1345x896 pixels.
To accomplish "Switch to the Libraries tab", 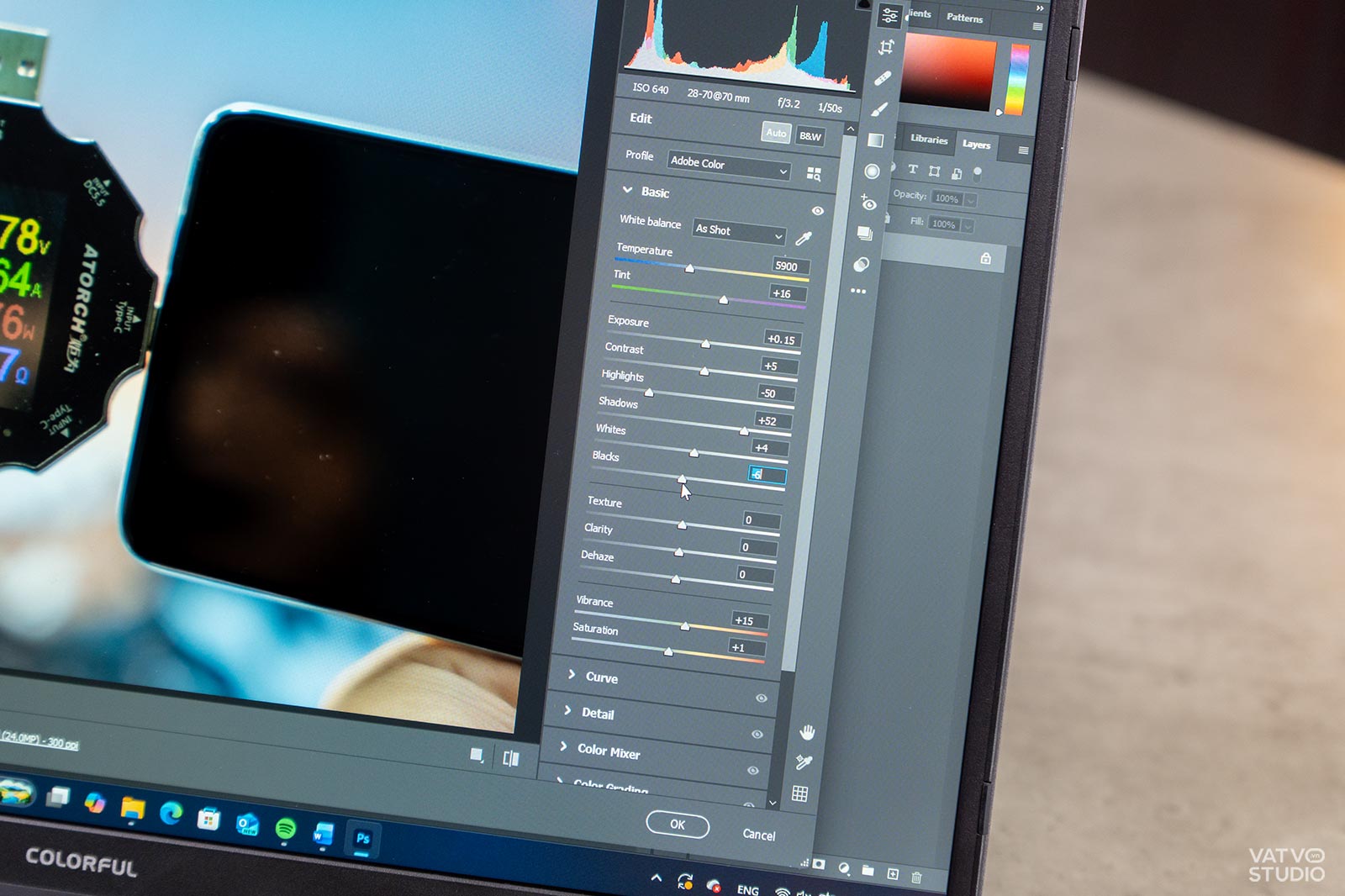I will (x=928, y=140).
